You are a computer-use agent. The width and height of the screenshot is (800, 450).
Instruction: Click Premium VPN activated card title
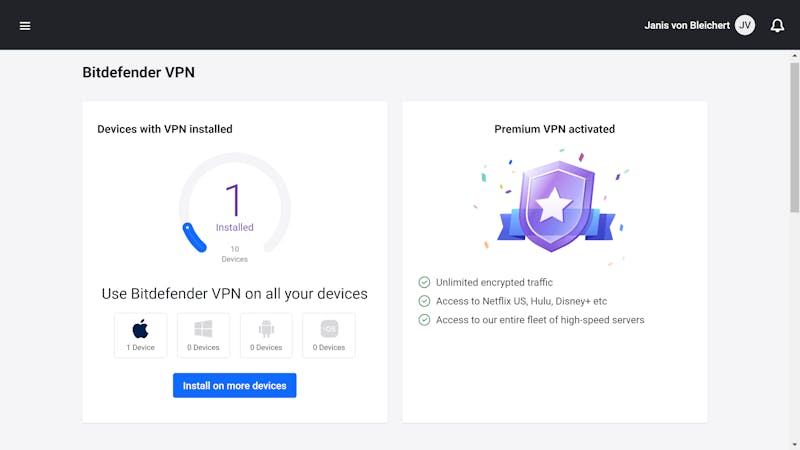tap(555, 129)
